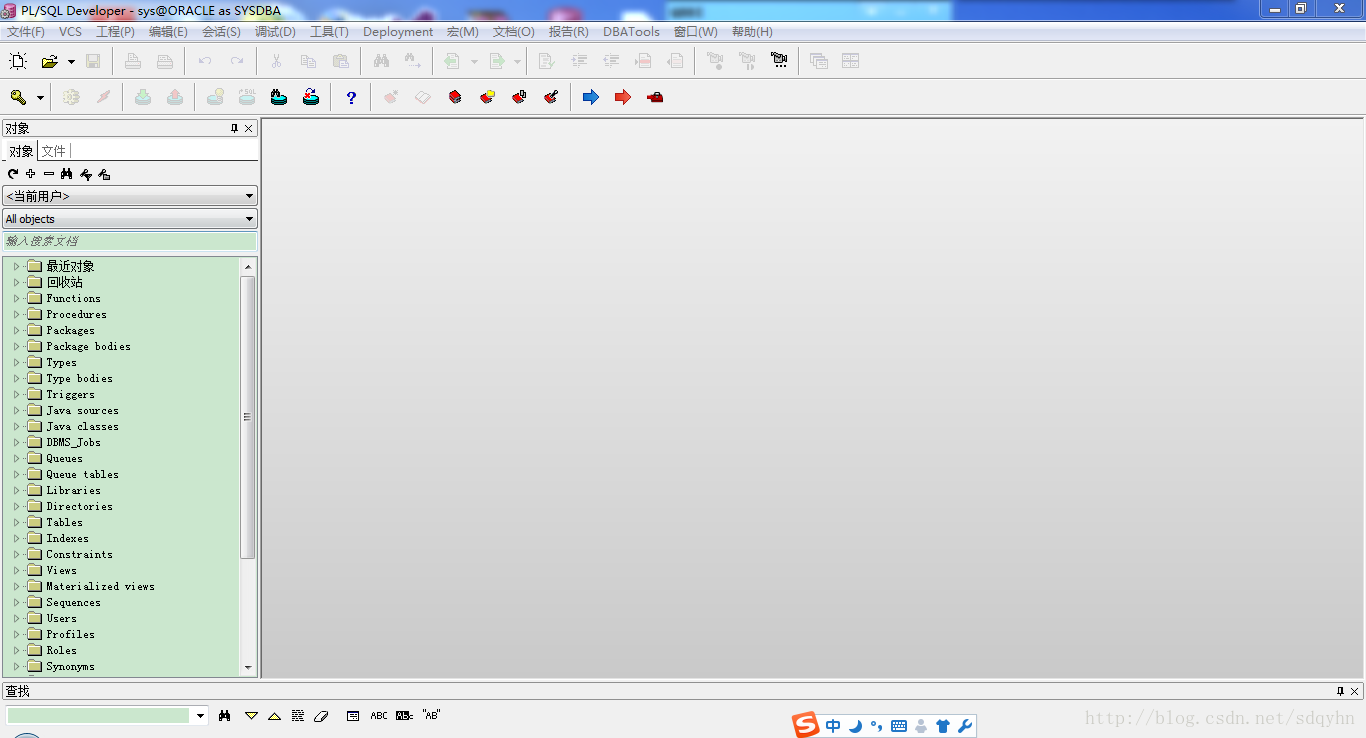Screen dimensions: 1366x738
Task: Click the Find bar text input
Action: click(x=99, y=716)
